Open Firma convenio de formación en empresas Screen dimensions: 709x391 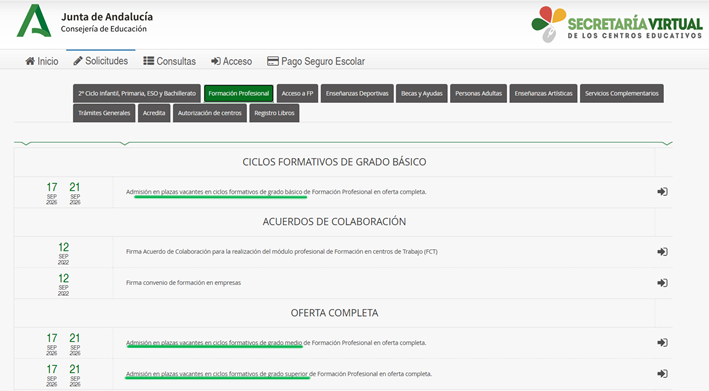(184, 283)
